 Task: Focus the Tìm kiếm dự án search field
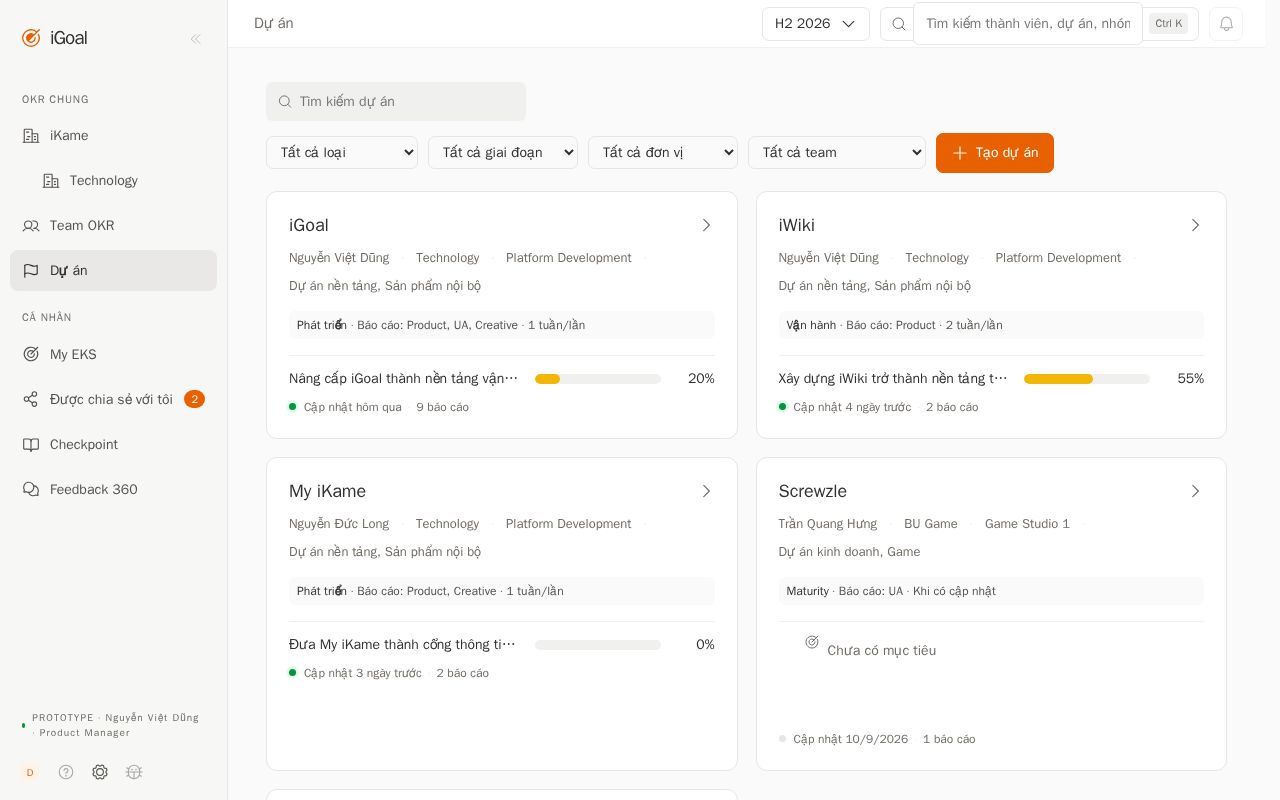click(396, 102)
